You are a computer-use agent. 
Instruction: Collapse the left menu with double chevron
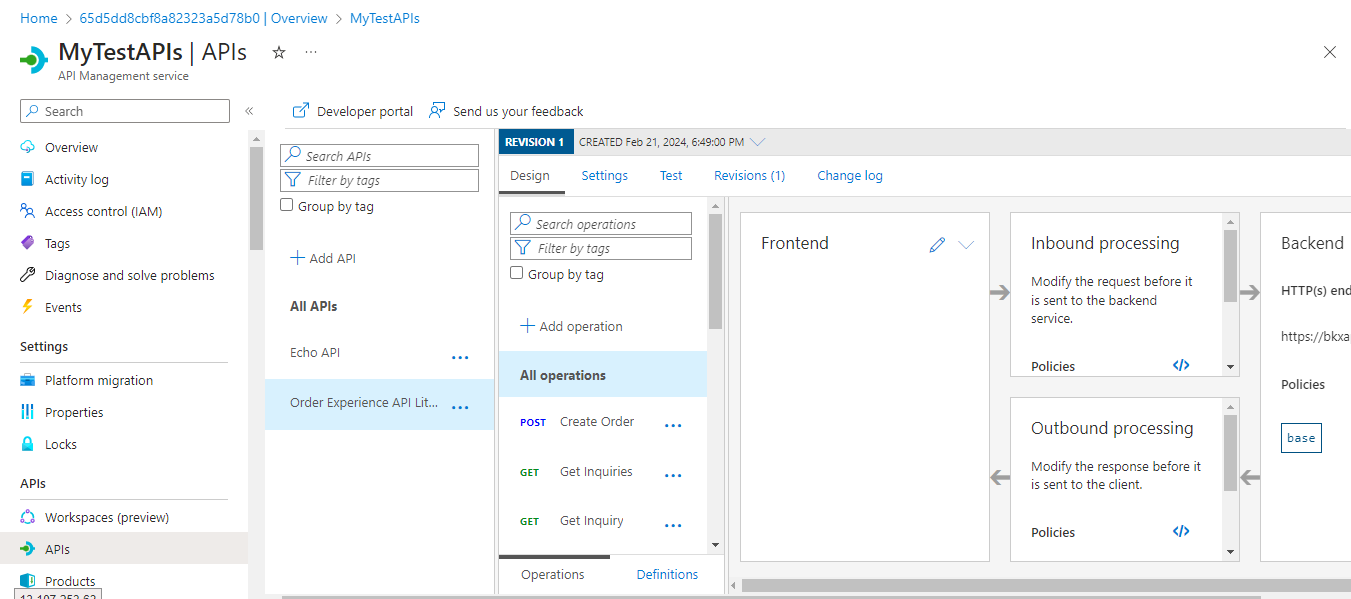coord(249,111)
